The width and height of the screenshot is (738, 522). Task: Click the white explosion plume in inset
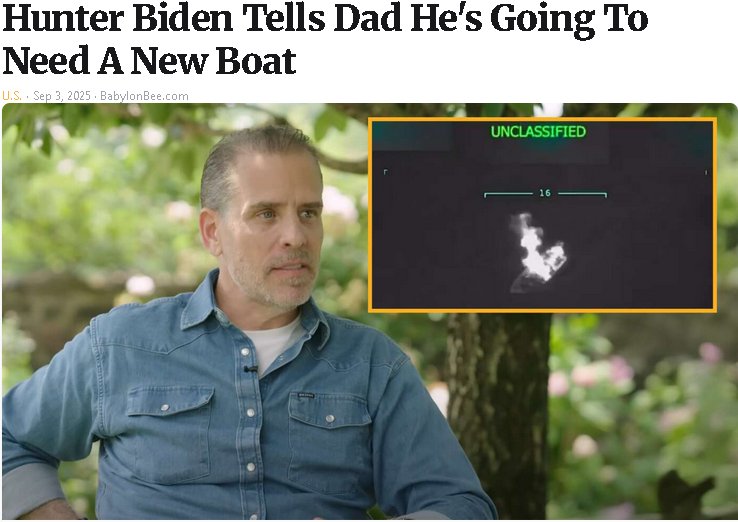(x=538, y=249)
